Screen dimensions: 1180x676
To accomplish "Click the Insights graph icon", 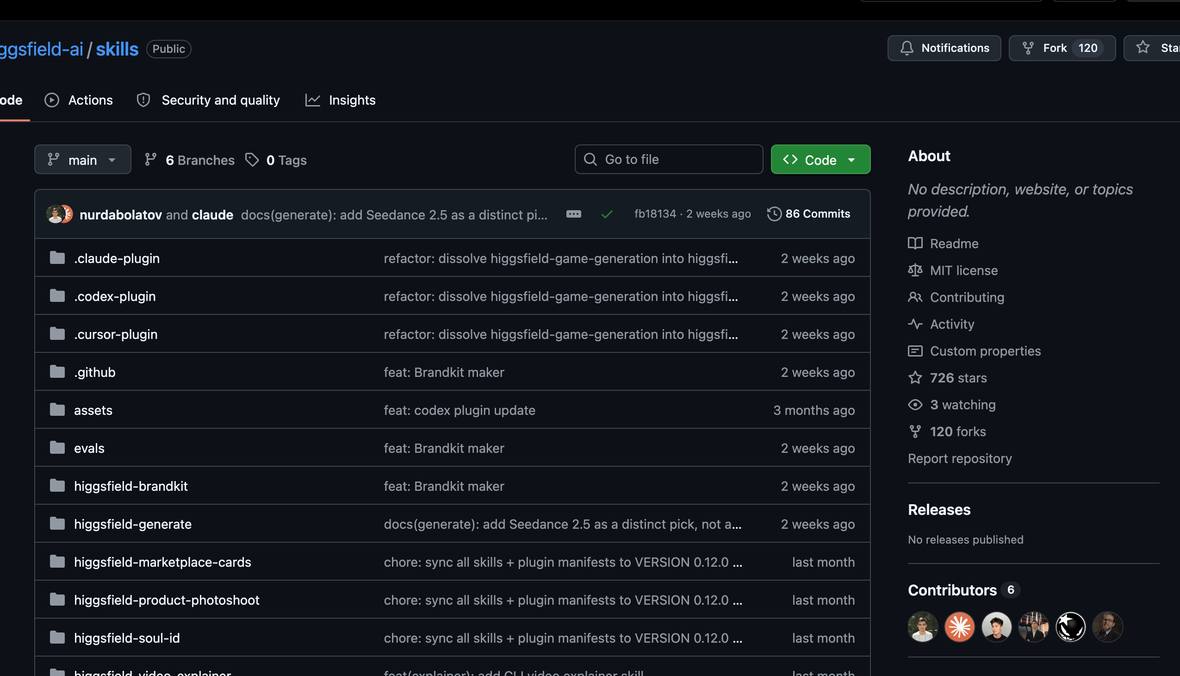I will (312, 100).
